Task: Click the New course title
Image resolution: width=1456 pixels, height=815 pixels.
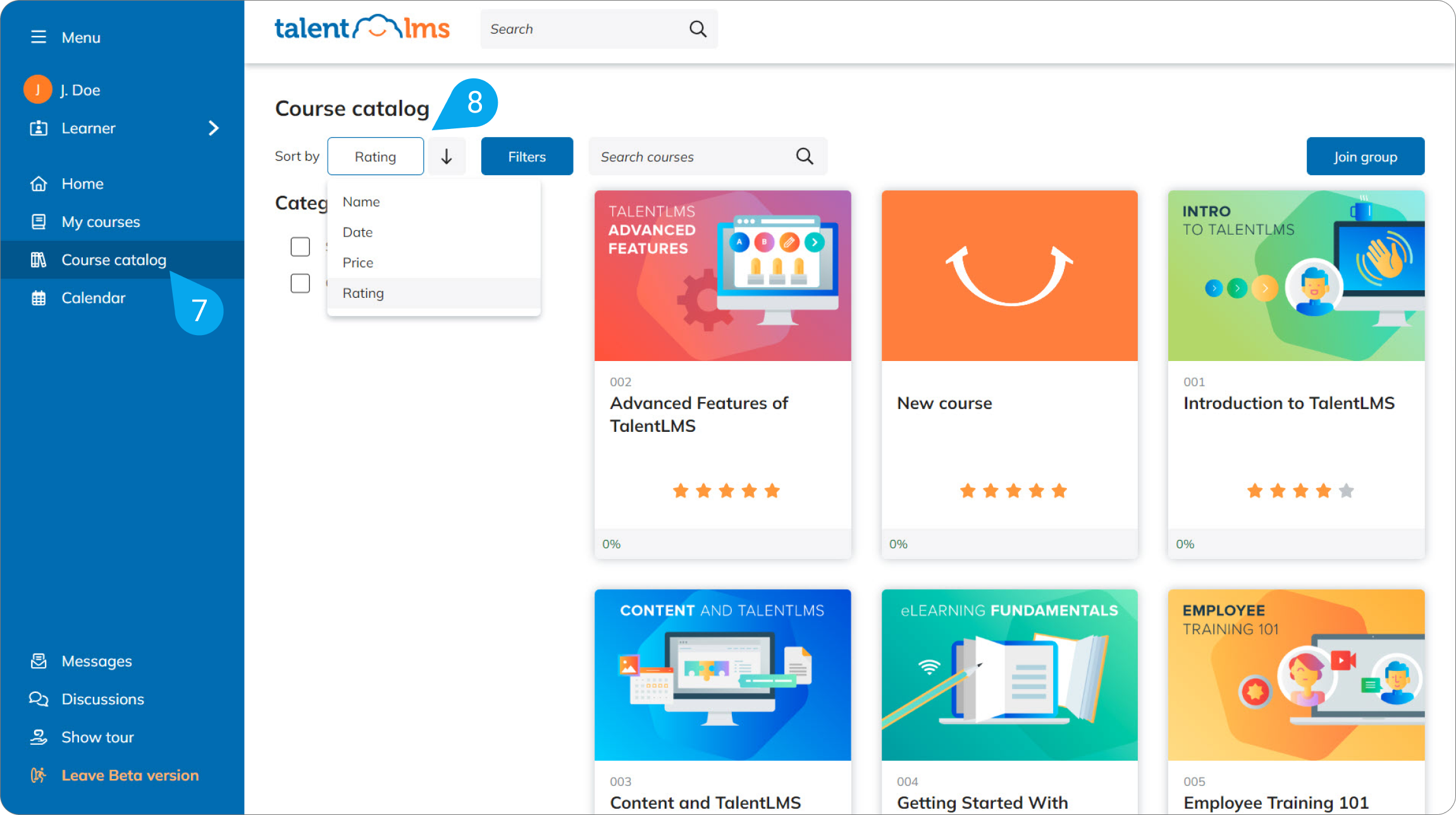Action: point(944,403)
